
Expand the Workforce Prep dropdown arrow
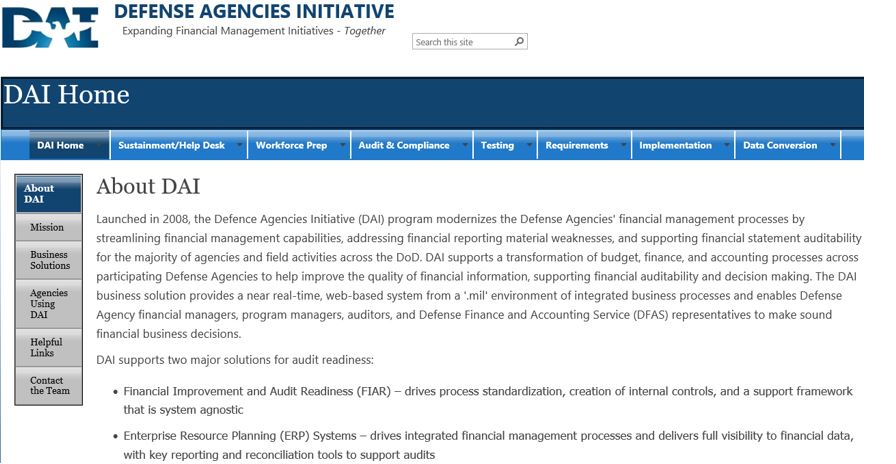(x=342, y=145)
